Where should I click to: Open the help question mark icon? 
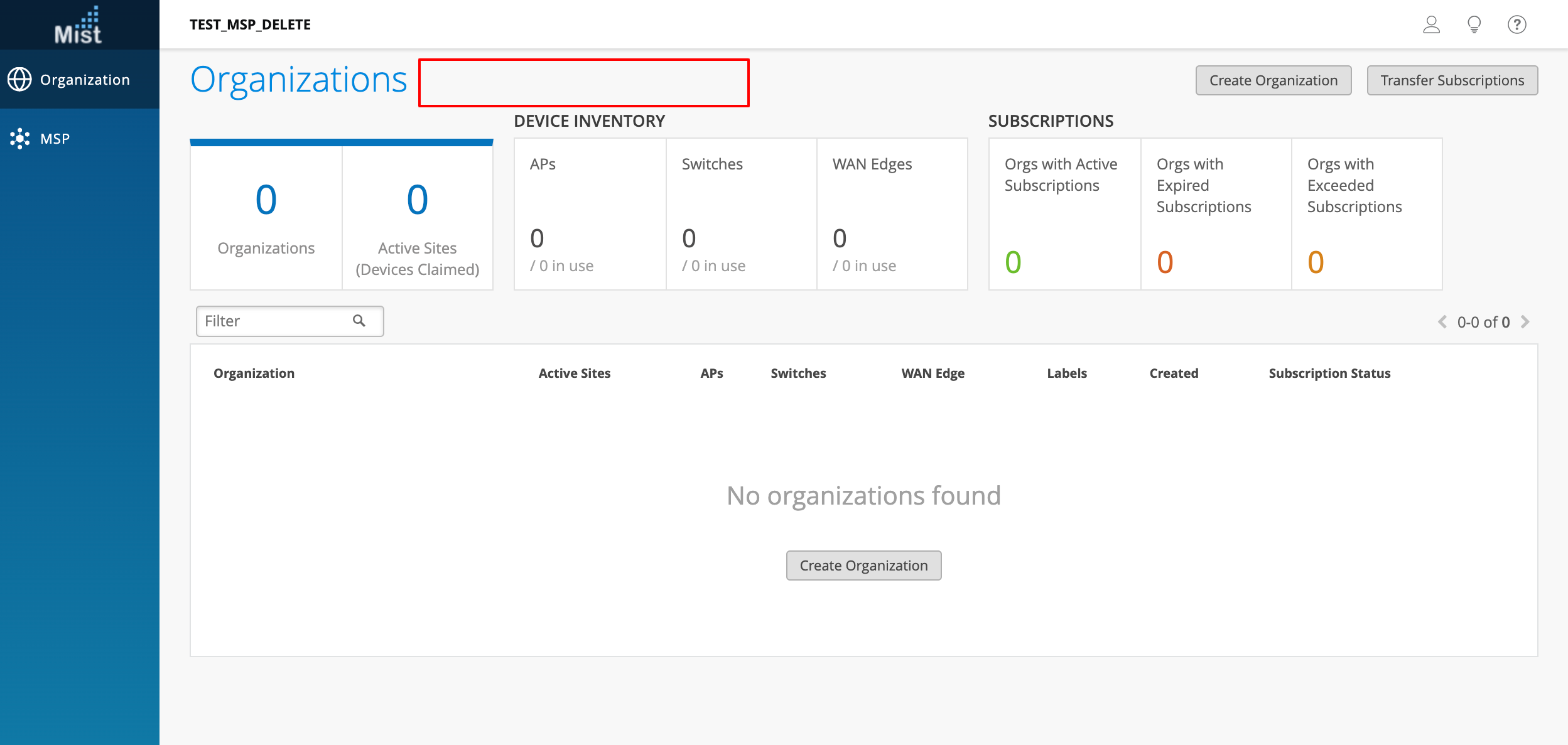pyautogui.click(x=1517, y=24)
